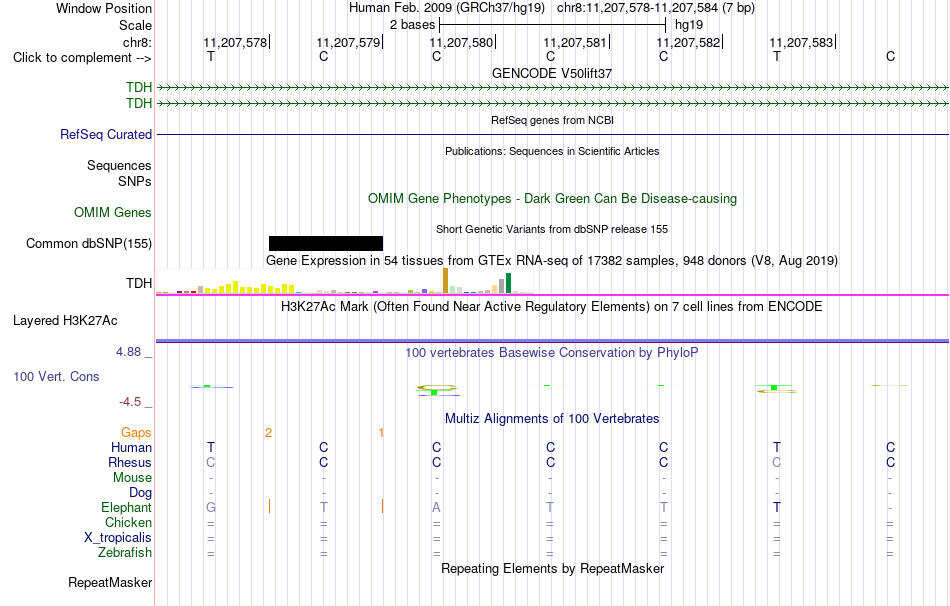Select the Rhesus alignment row label

point(130,462)
